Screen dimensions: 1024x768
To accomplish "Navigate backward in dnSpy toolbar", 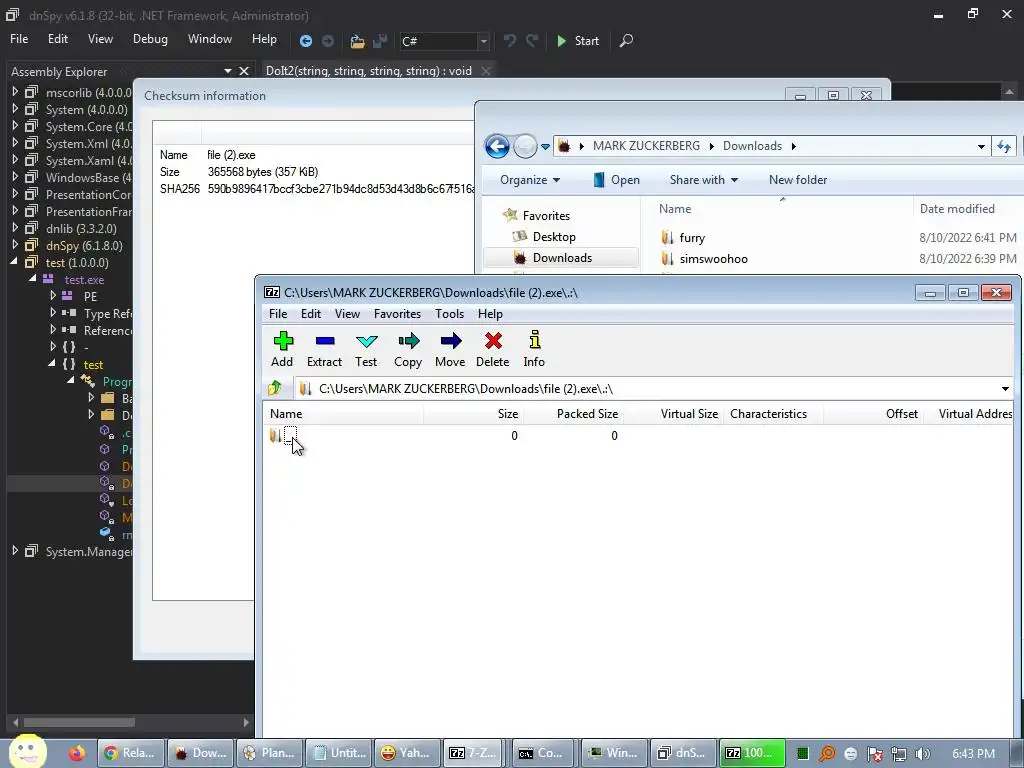I will (306, 41).
